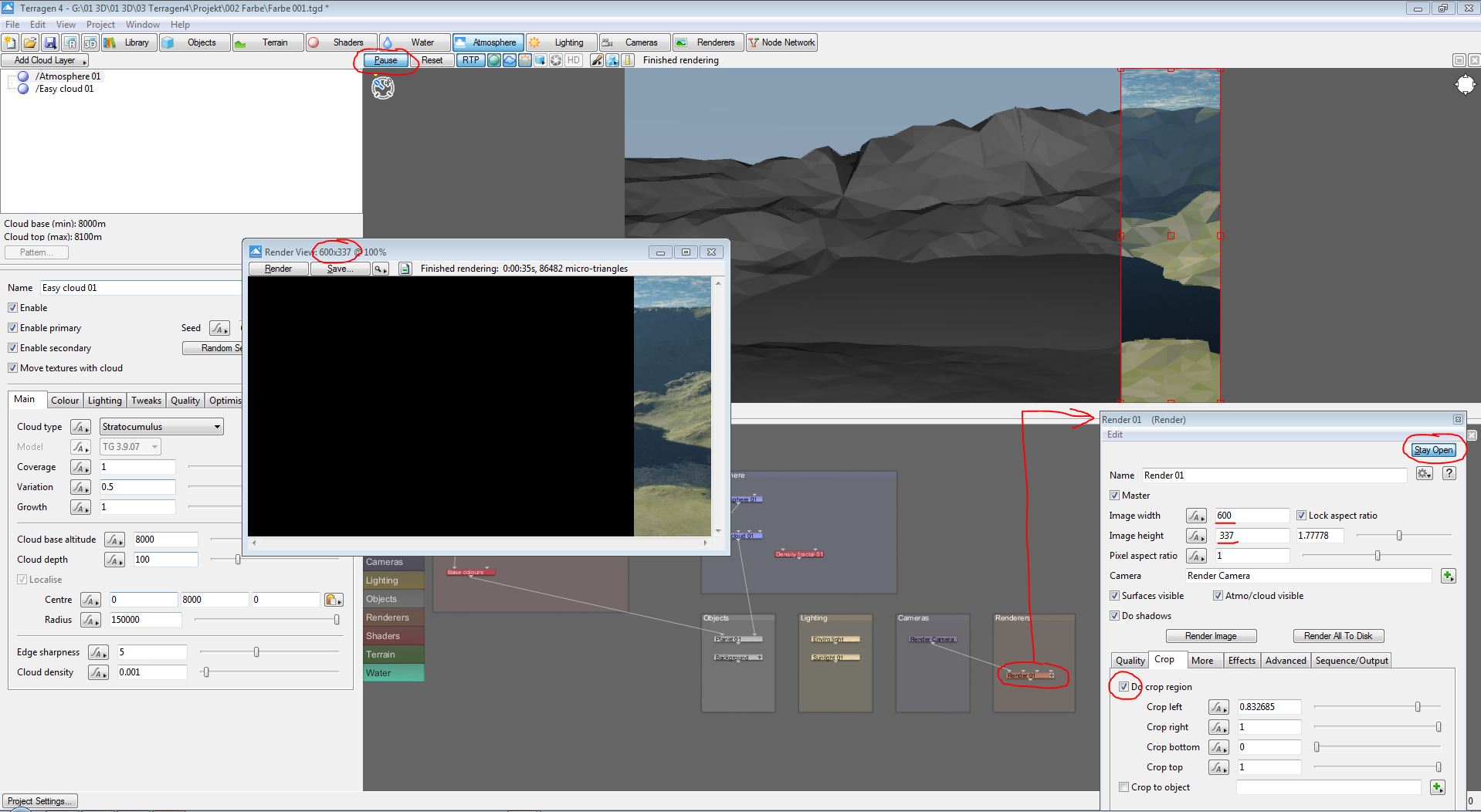Toggle Lock aspect ratio checkbox
Image resolution: width=1481 pixels, height=812 pixels.
(x=1301, y=516)
